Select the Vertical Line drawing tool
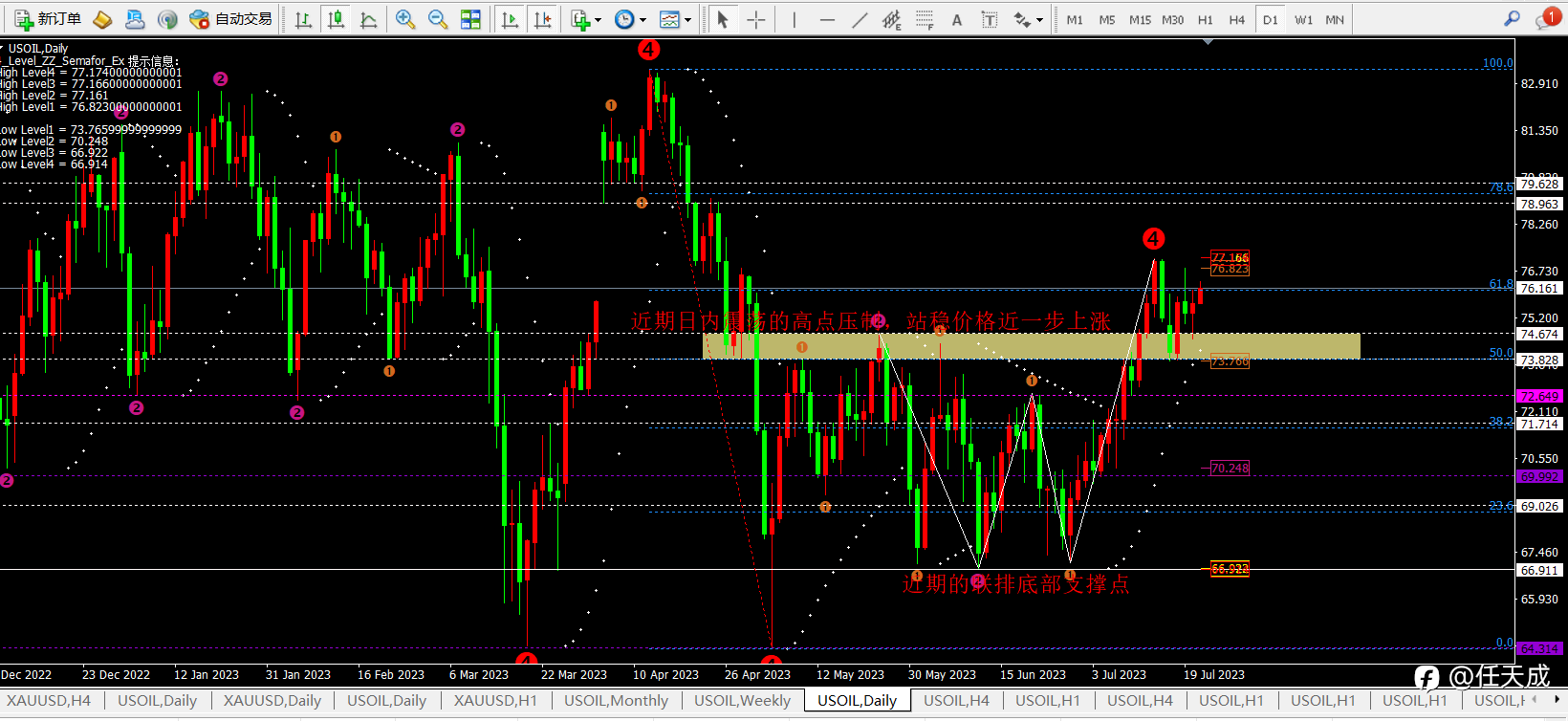Image resolution: width=1568 pixels, height=721 pixels. 794,19
